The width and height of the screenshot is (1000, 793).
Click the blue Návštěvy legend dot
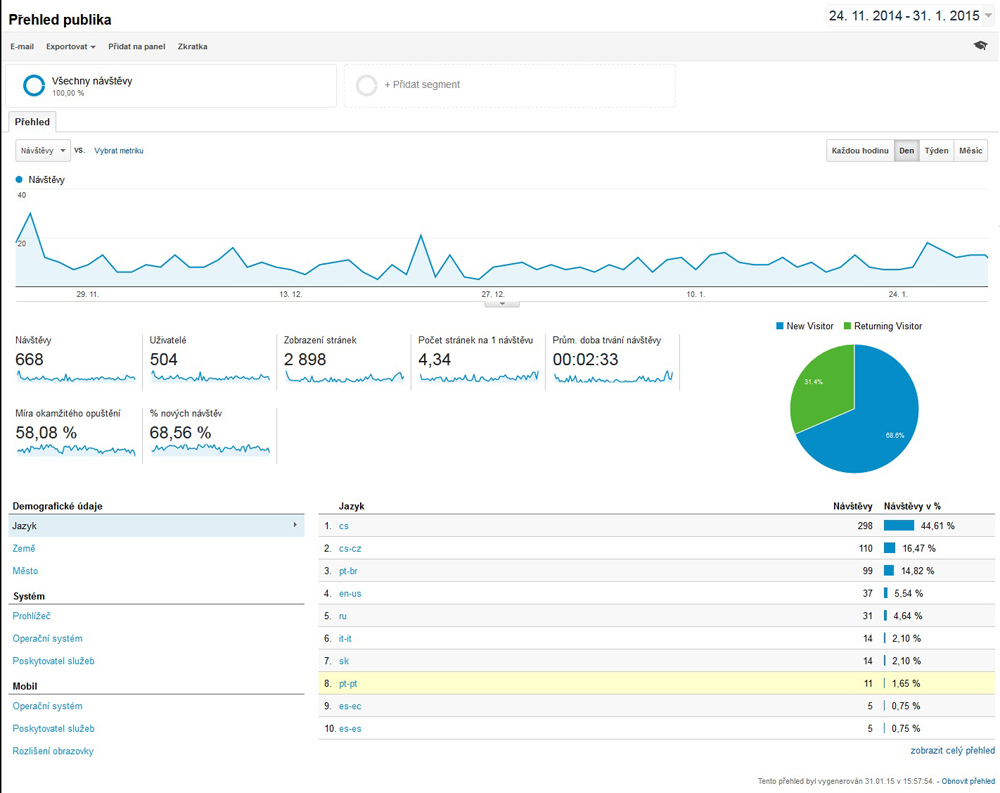pyautogui.click(x=19, y=180)
